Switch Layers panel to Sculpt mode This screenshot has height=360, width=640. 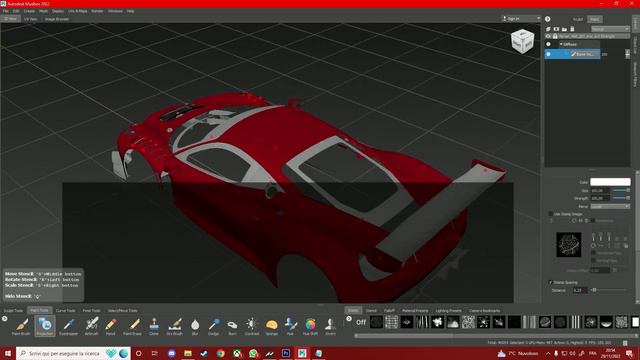pos(578,19)
